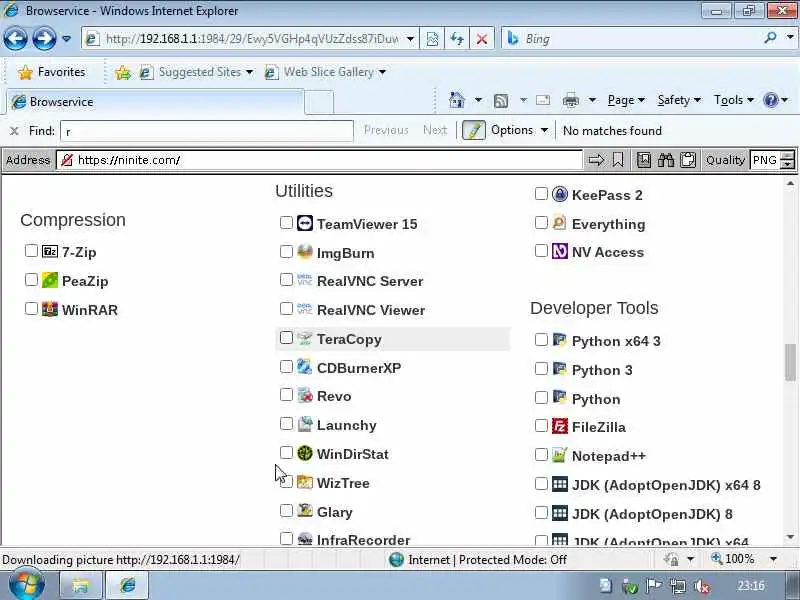This screenshot has height=600, width=800.
Task: Click the Read Mail icon
Action: [543, 100]
